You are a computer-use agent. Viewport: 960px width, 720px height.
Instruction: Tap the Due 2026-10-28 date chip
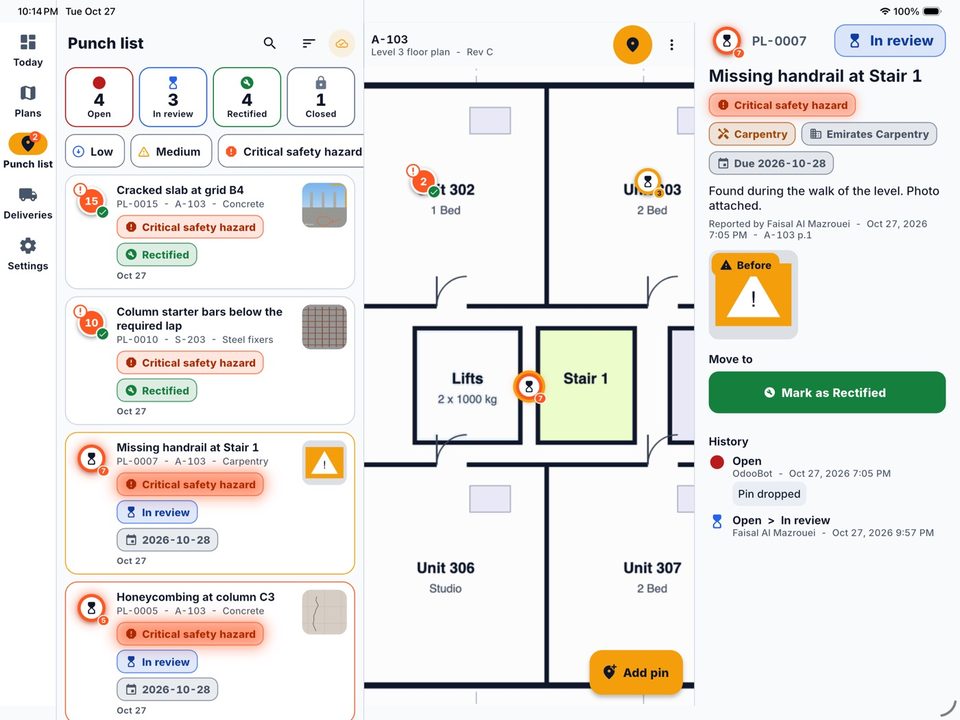(x=771, y=163)
